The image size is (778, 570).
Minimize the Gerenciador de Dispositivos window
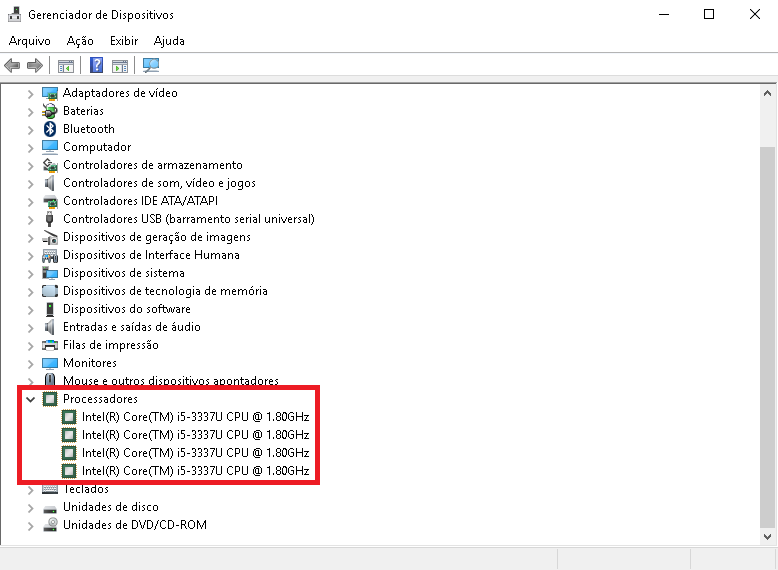click(x=664, y=14)
